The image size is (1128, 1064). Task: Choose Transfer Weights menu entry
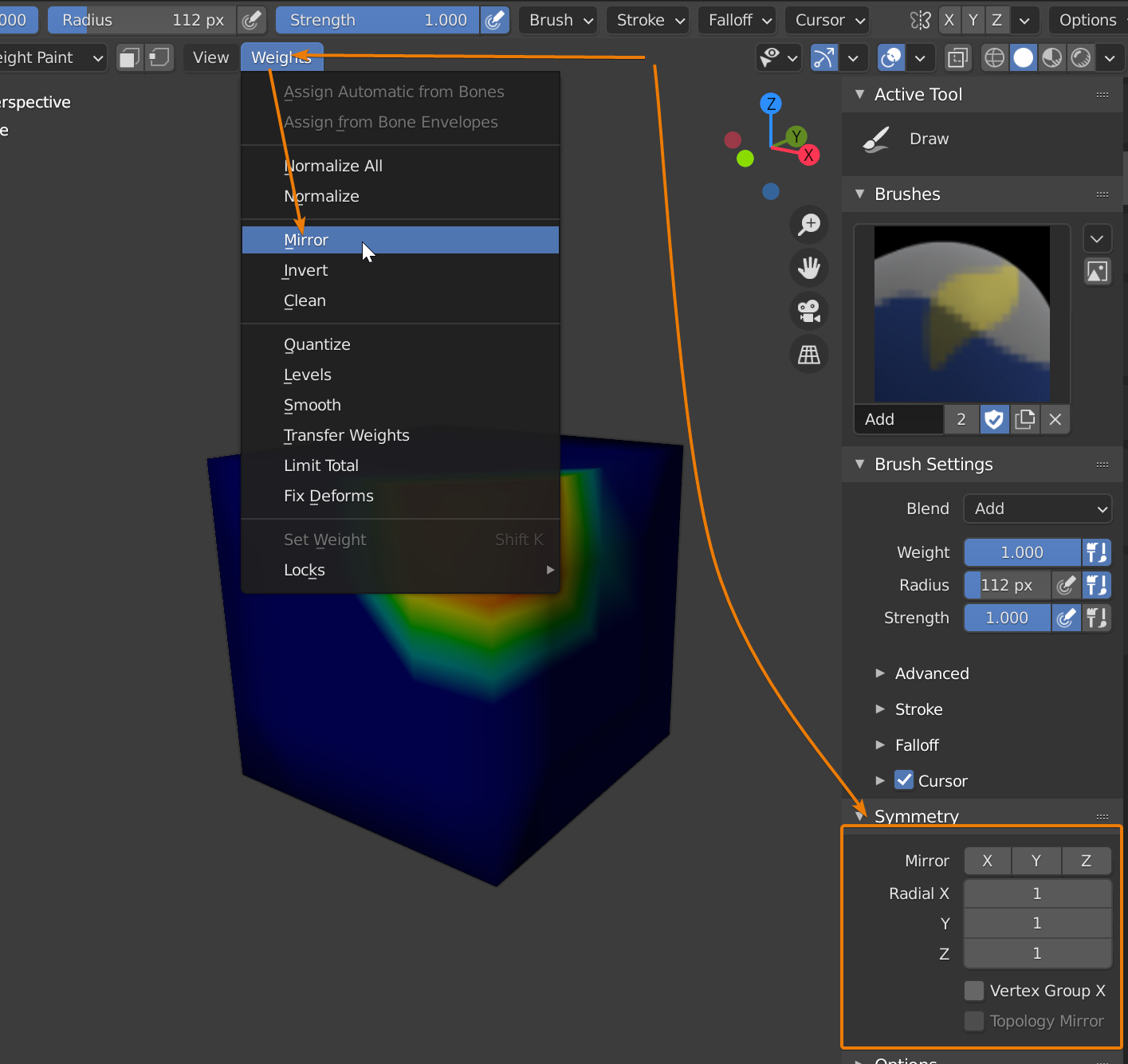coord(347,435)
